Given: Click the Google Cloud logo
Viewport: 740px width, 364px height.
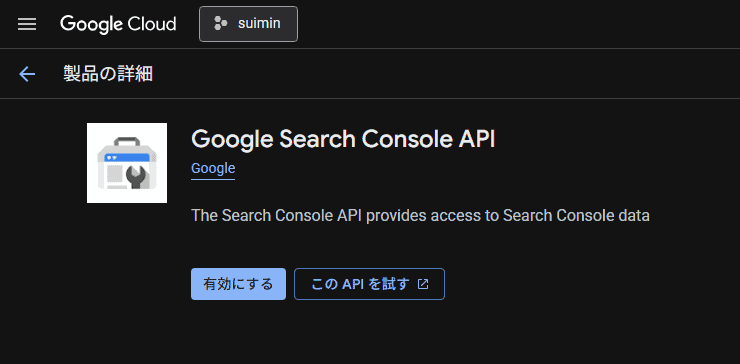Looking at the screenshot, I should (x=118, y=24).
